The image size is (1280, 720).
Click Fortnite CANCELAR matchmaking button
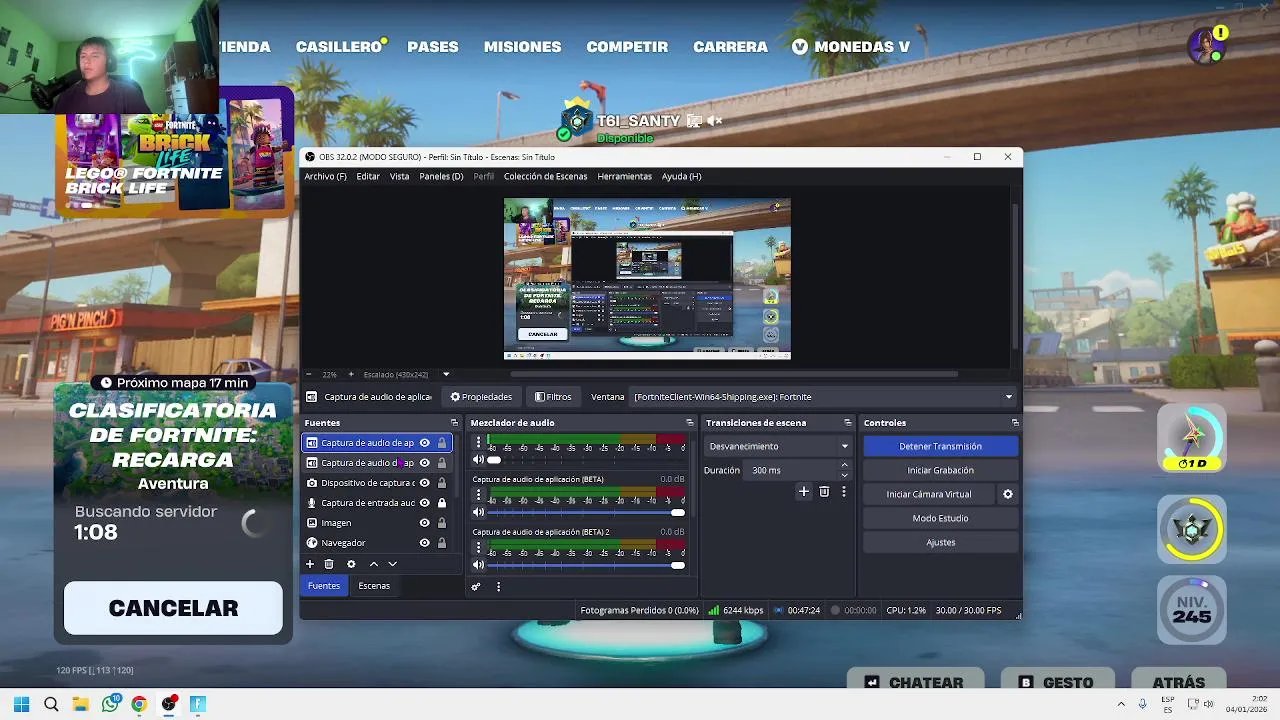coord(173,608)
